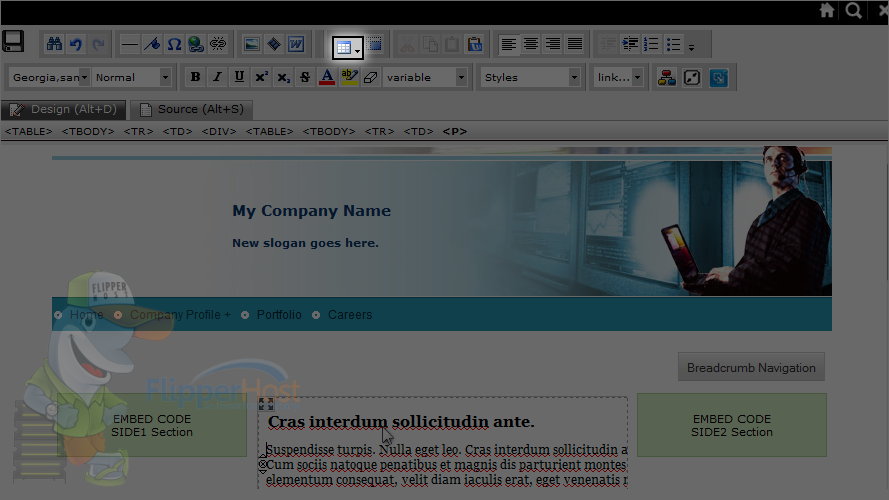Open the link… dropdown
The height and width of the screenshot is (500, 889).
[x=619, y=77]
